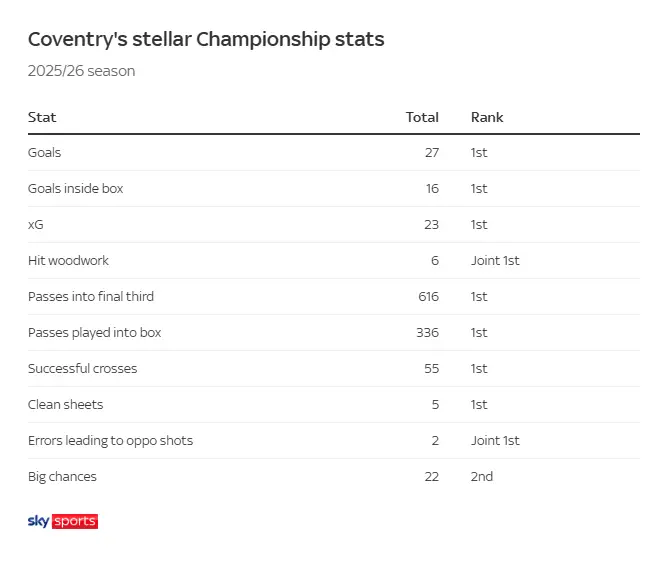
Task: Click Passes into final third label
Action: pyautogui.click(x=91, y=297)
